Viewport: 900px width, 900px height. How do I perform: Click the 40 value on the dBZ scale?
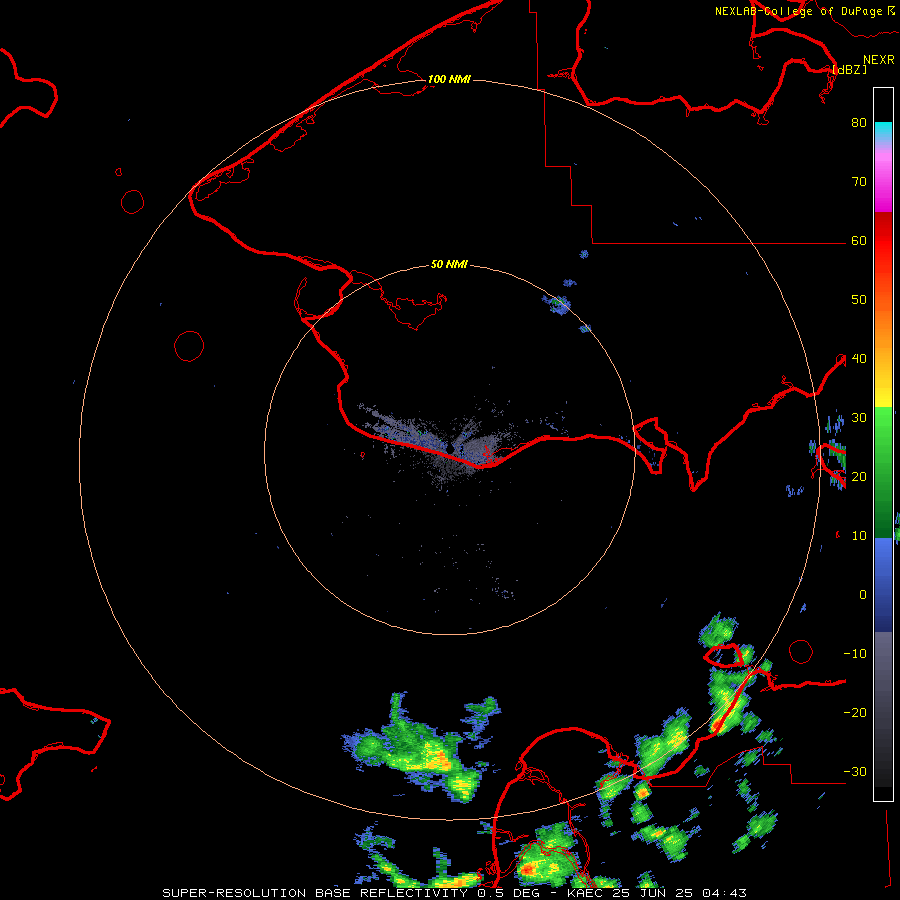(859, 358)
